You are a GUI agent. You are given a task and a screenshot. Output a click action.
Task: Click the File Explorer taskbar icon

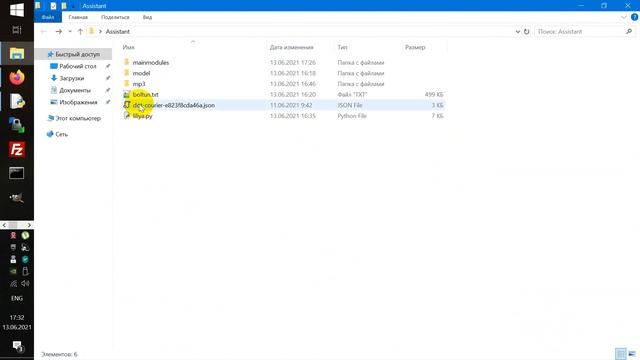click(x=17, y=53)
